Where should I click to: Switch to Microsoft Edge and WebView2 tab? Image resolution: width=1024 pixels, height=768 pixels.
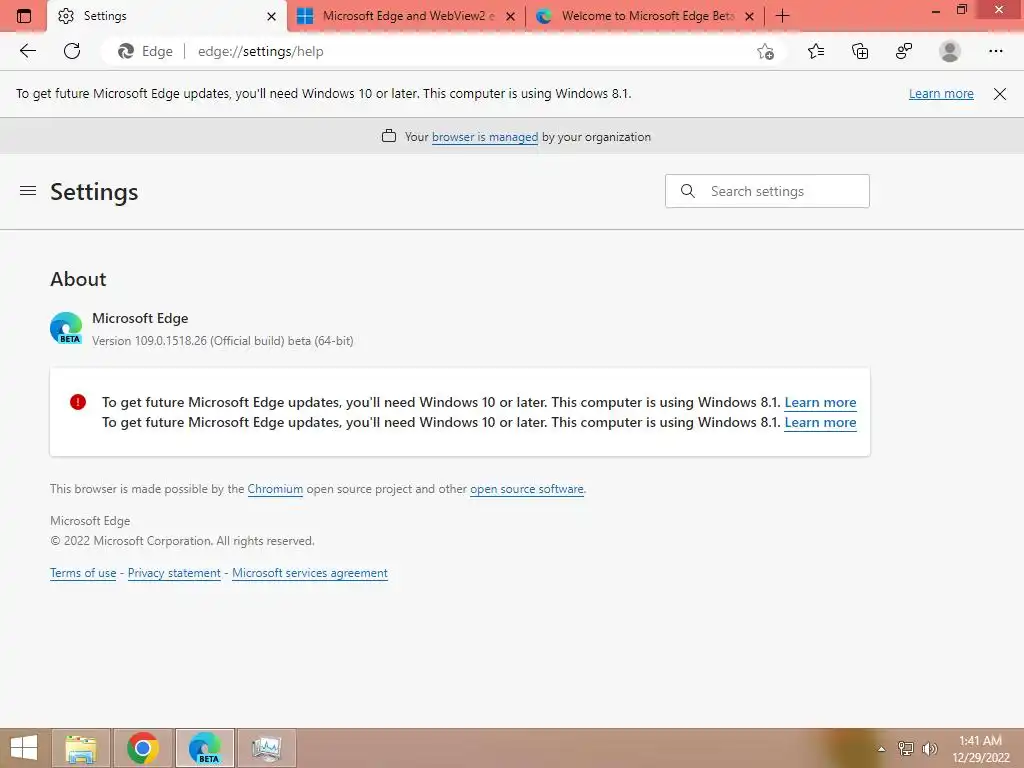point(406,16)
